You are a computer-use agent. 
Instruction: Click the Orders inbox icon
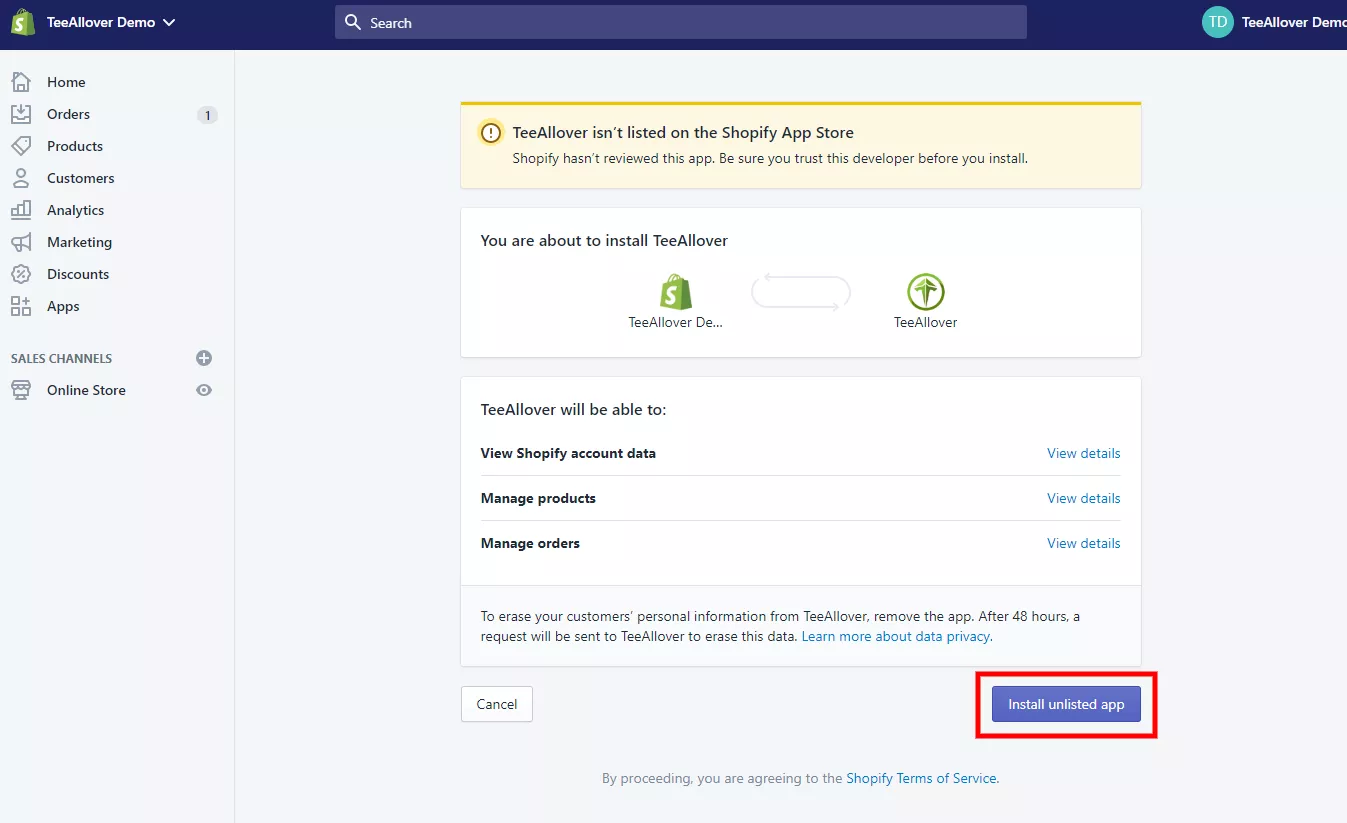tap(21, 114)
